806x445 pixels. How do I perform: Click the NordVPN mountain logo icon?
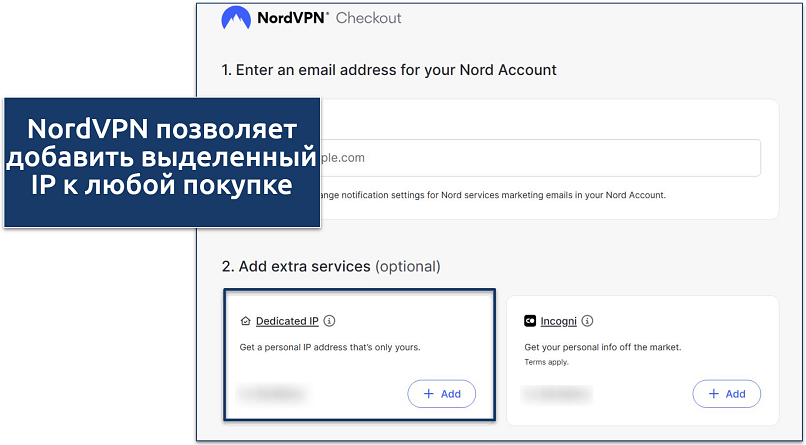237,18
